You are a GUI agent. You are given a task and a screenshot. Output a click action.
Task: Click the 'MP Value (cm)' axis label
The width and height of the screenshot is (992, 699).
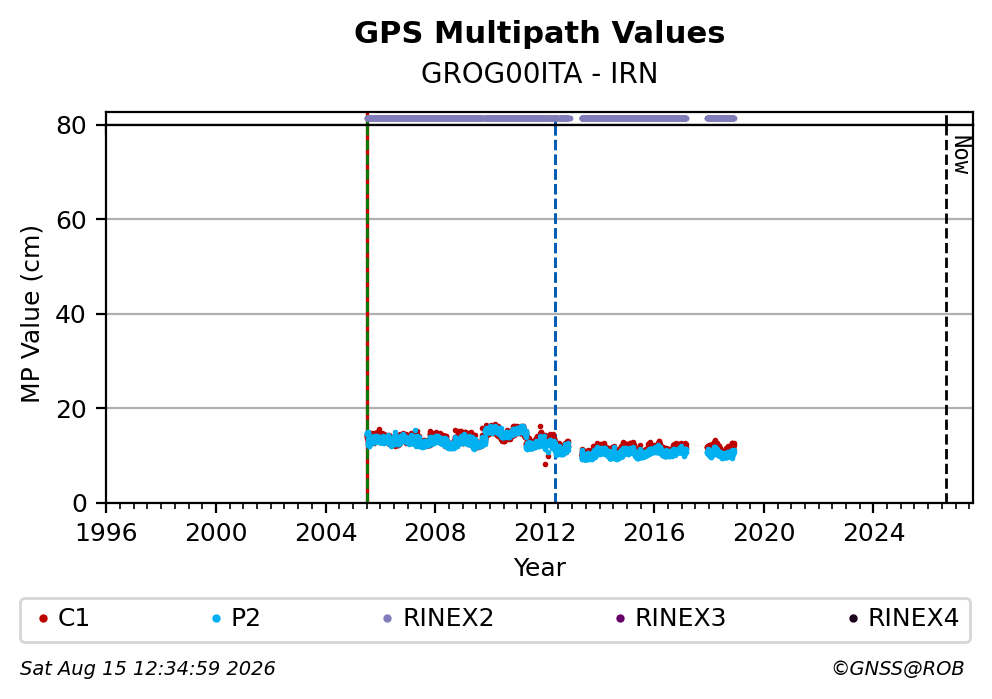(30, 314)
